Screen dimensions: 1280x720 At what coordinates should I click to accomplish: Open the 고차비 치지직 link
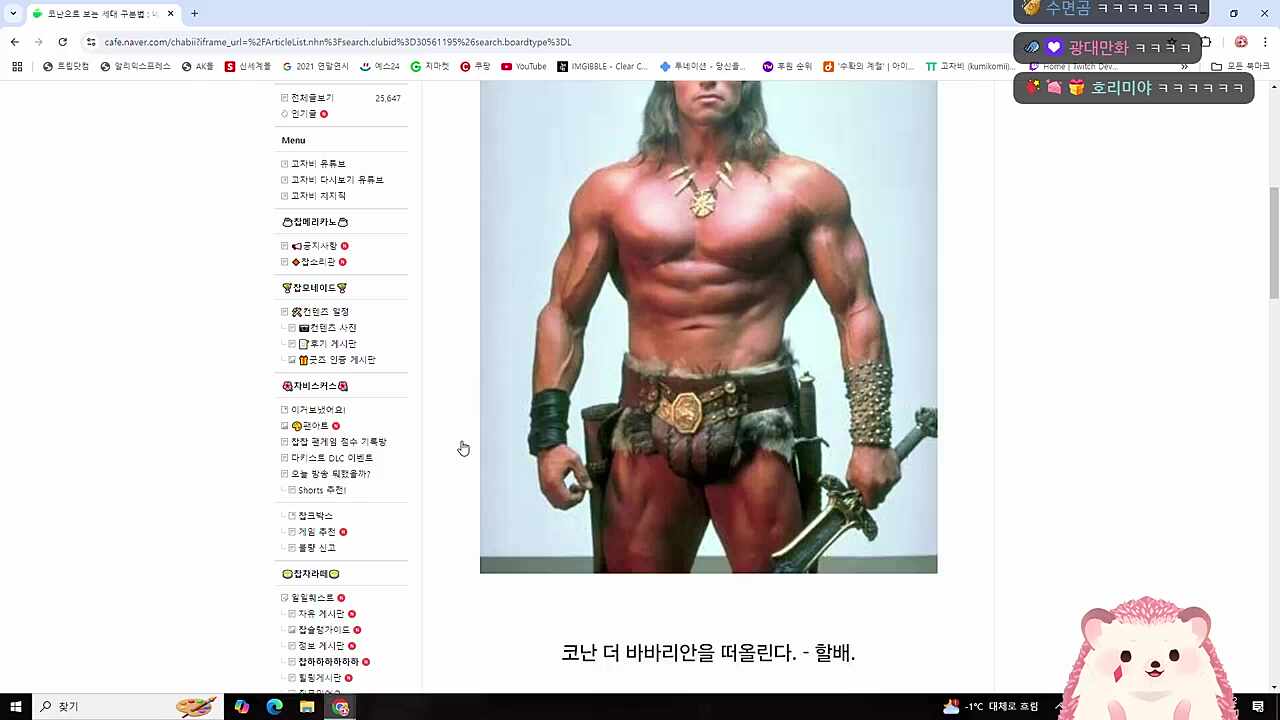[x=318, y=196]
